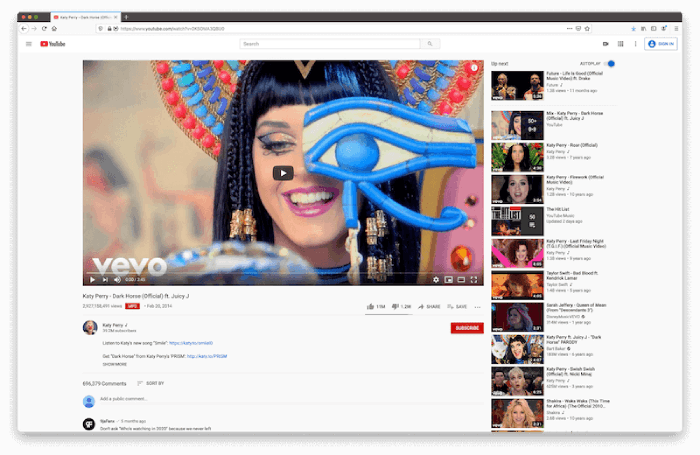Focus the YouTube search field
The width and height of the screenshot is (700, 455).
coord(330,44)
